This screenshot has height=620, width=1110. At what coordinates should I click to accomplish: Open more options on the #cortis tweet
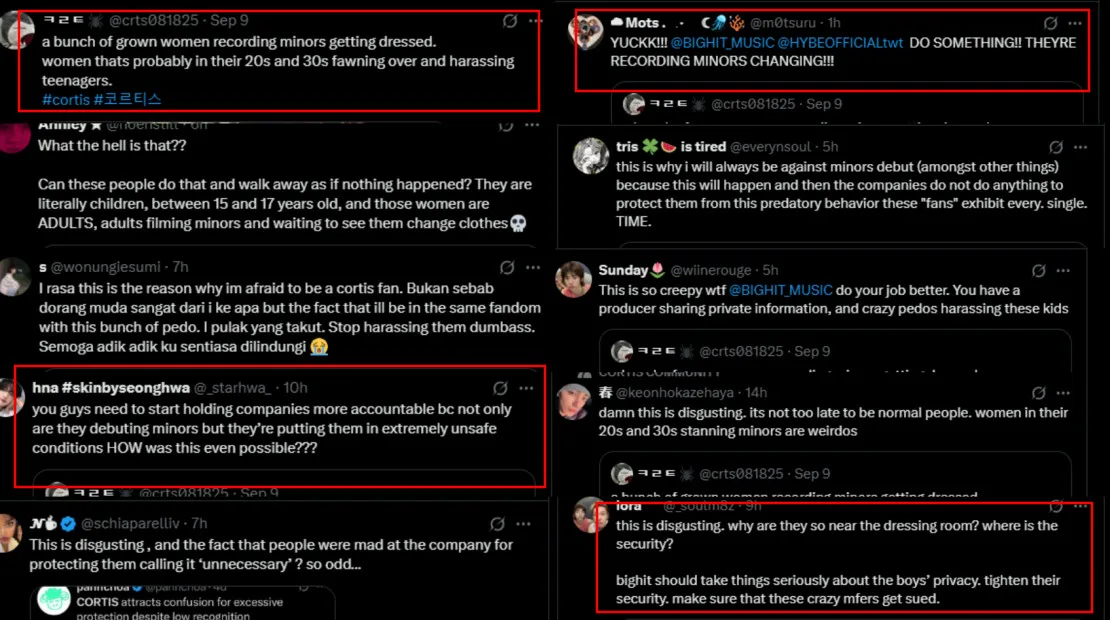[x=535, y=21]
